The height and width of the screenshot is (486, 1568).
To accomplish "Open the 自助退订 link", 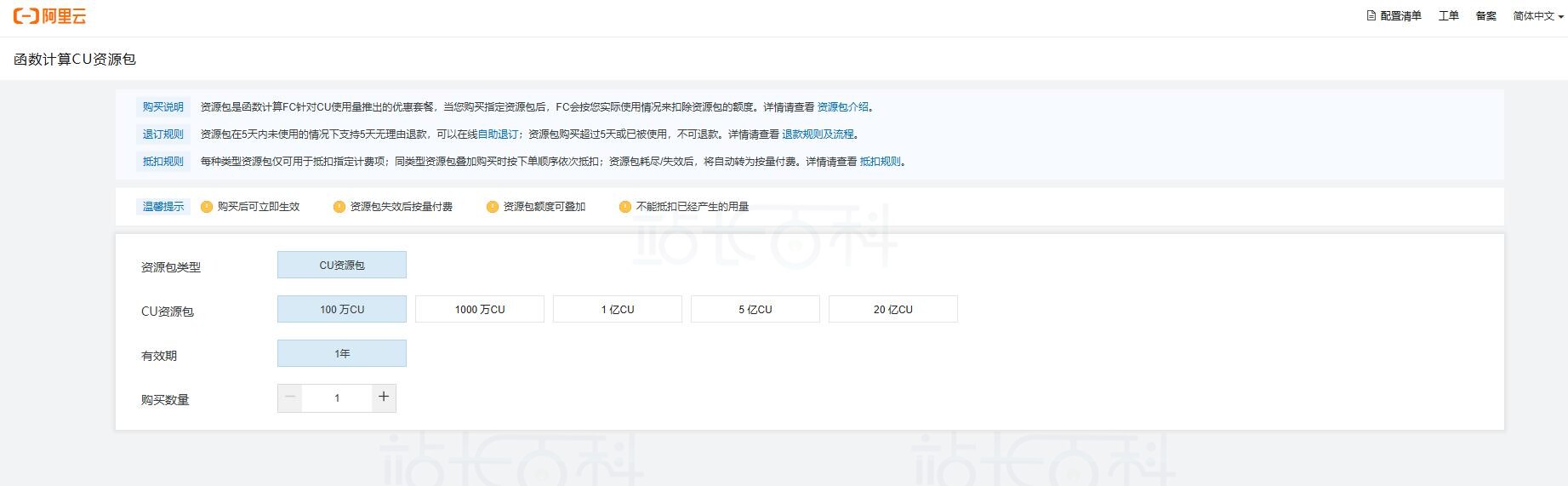I will click(498, 134).
